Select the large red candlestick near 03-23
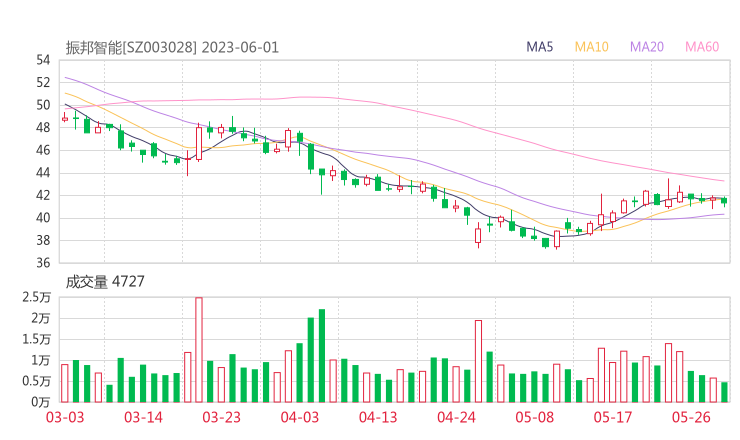740x440 pixels. 199,144
